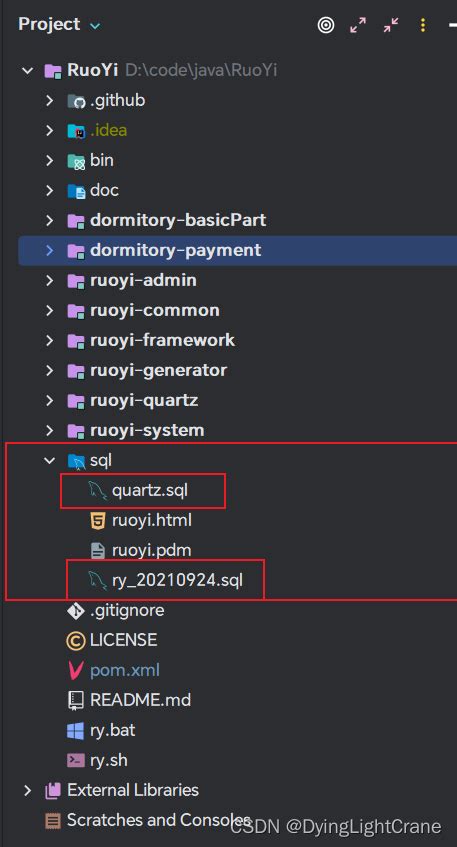The height and width of the screenshot is (847, 457).
Task: Click the Select Opened File target icon
Action: (x=326, y=24)
